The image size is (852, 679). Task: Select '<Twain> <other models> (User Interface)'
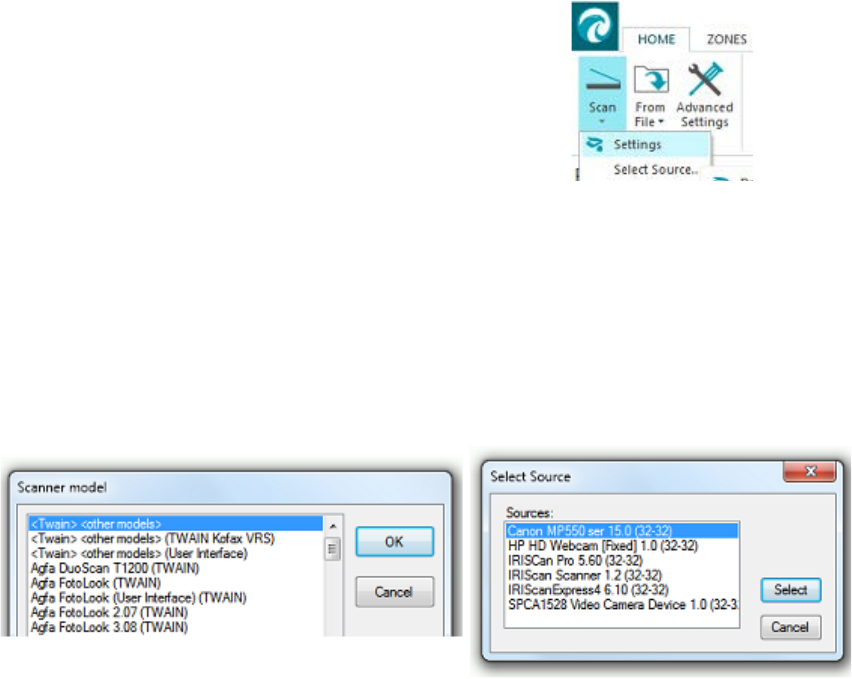point(176,554)
